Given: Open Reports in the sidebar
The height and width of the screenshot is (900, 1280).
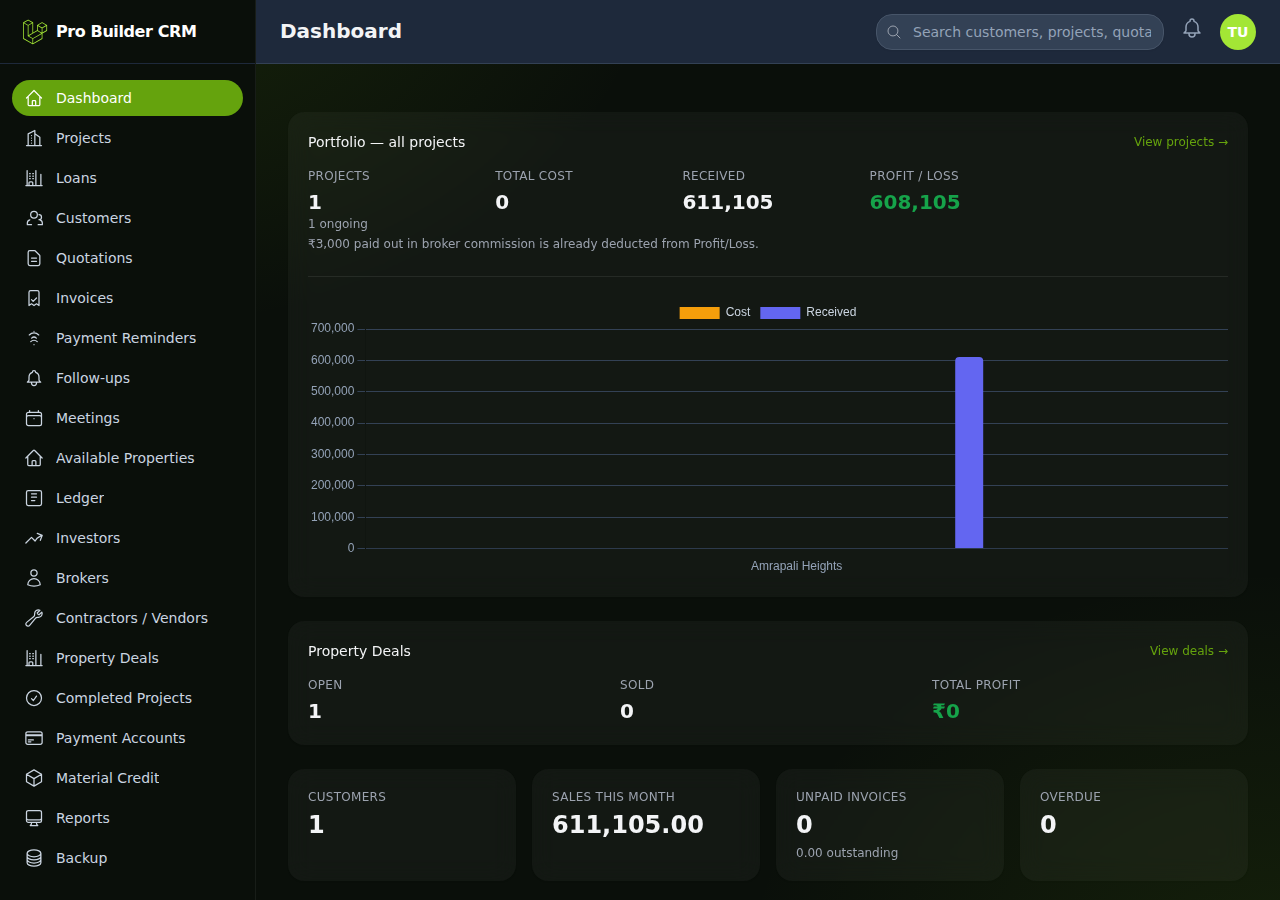Looking at the screenshot, I should [127, 818].
